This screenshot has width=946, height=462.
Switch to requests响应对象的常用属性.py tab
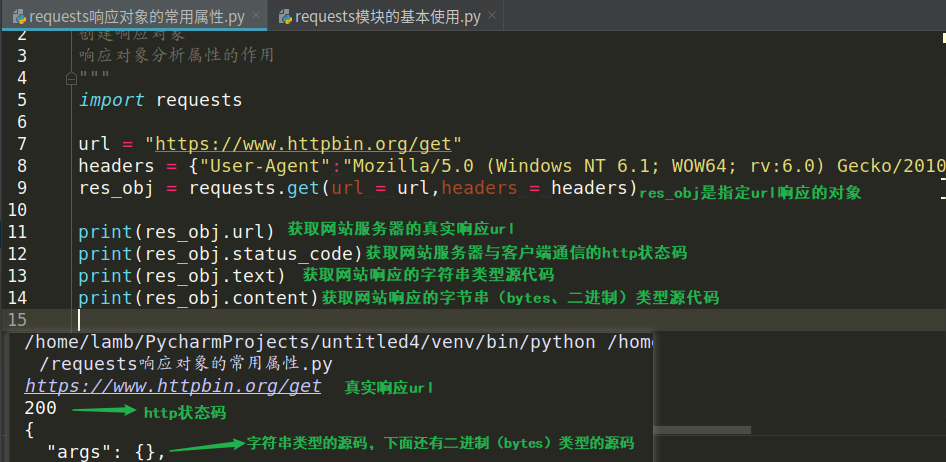(x=137, y=17)
